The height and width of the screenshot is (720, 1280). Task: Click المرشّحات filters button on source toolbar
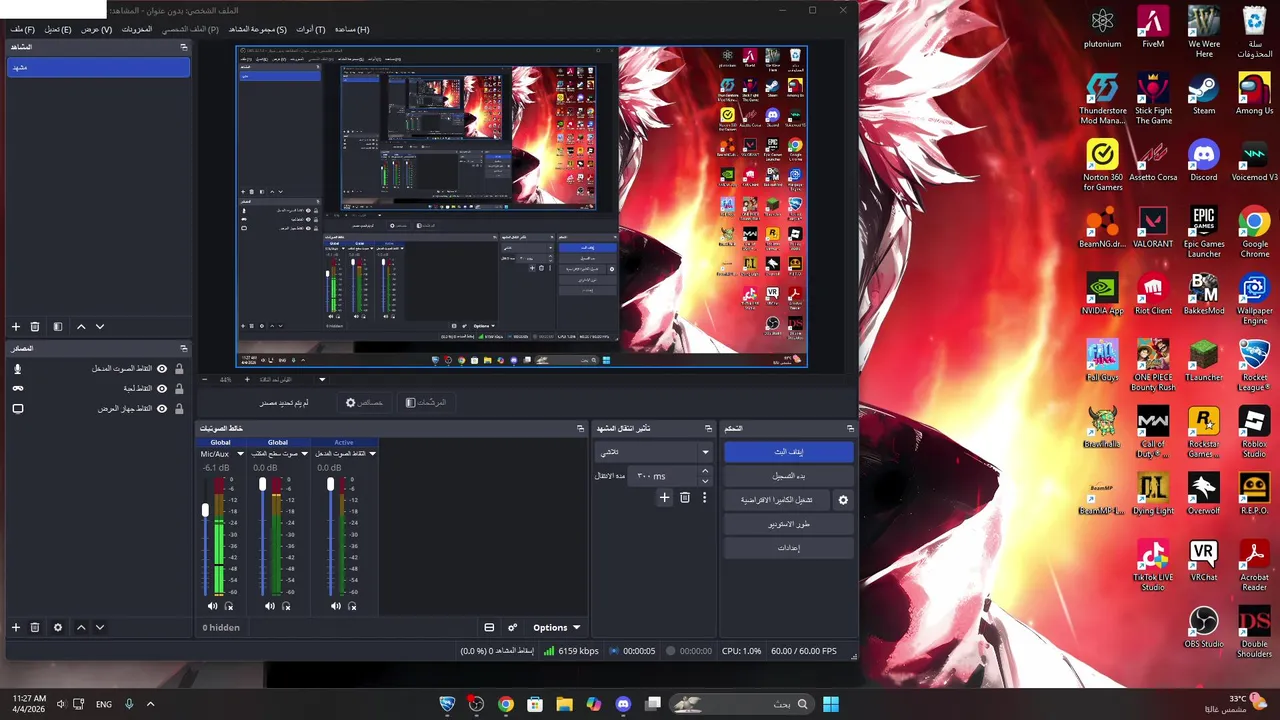pyautogui.click(x=427, y=402)
